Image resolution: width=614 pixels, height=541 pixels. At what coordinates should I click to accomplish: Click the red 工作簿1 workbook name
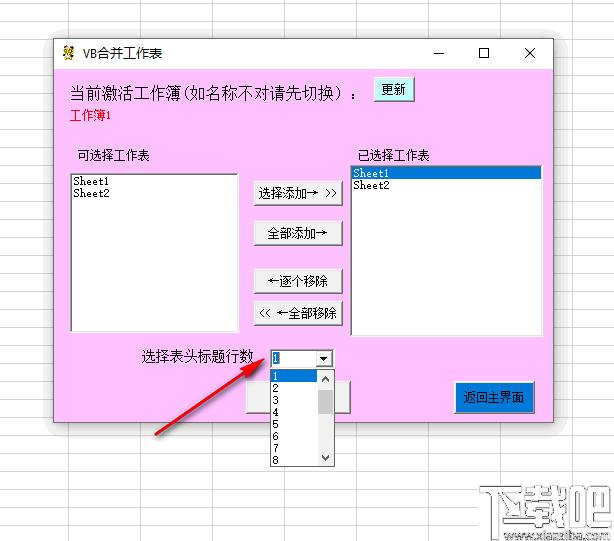coord(90,115)
